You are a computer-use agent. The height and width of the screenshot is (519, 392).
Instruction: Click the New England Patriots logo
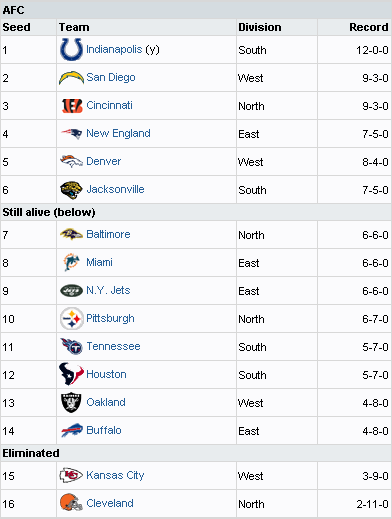click(71, 134)
